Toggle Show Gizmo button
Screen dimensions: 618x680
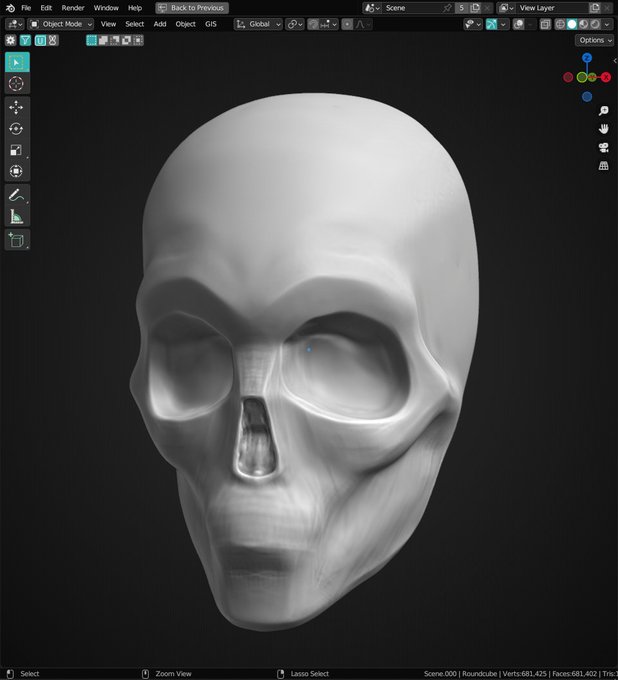point(491,24)
